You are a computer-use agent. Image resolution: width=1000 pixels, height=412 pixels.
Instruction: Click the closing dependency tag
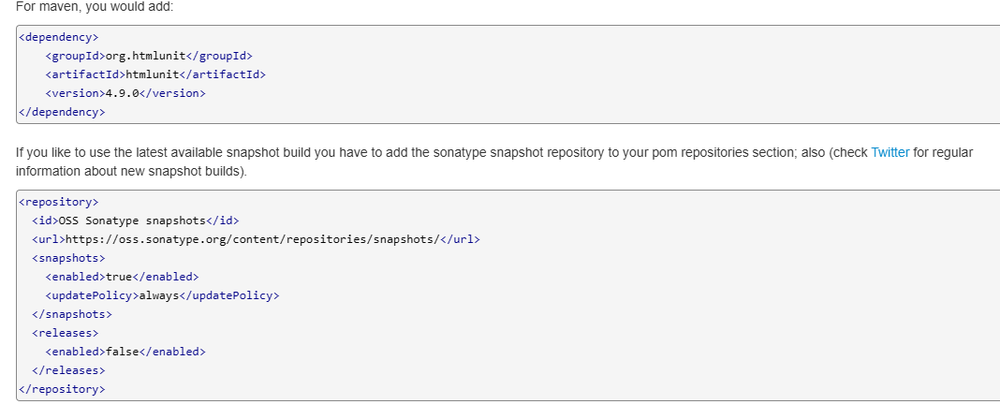pyautogui.click(x=62, y=112)
